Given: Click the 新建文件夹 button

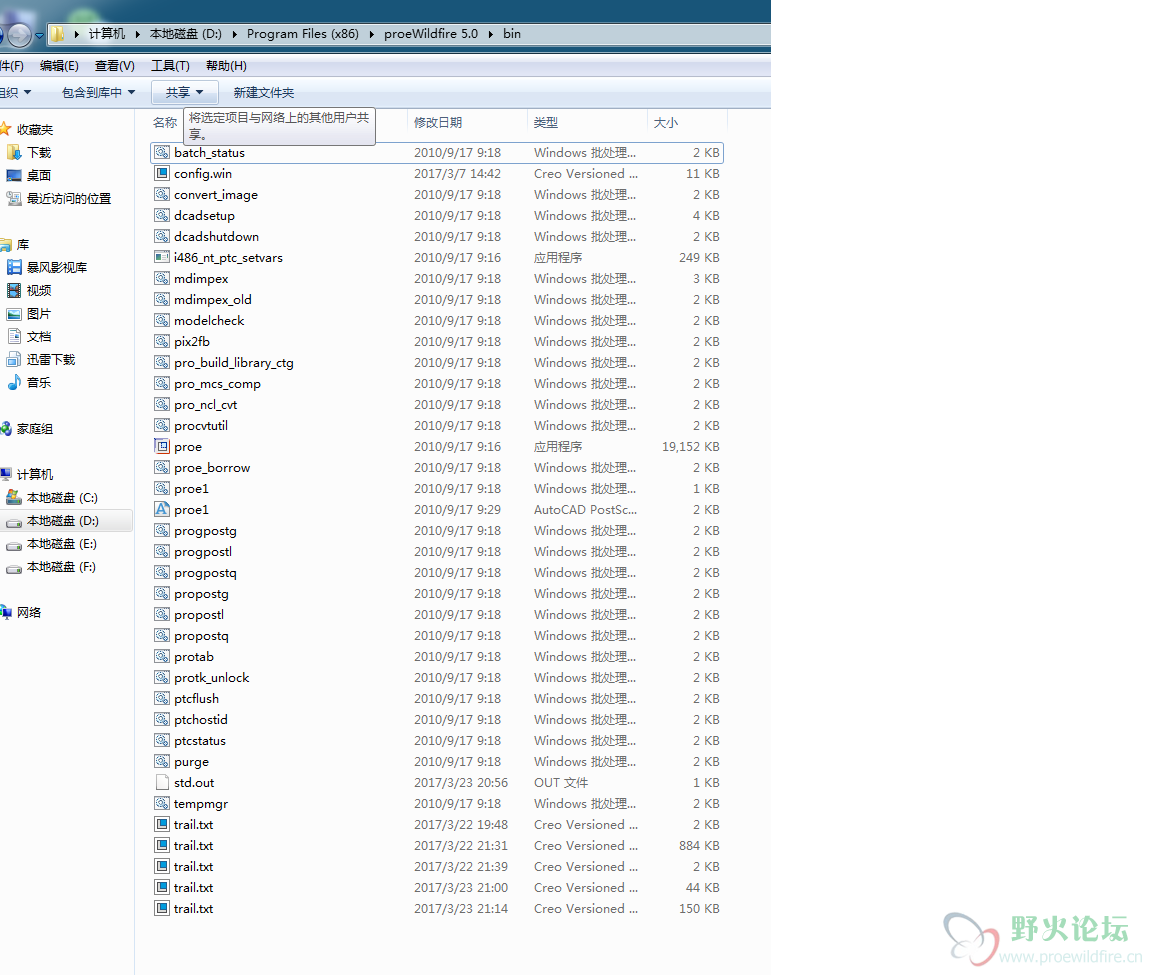Looking at the screenshot, I should [x=264, y=93].
